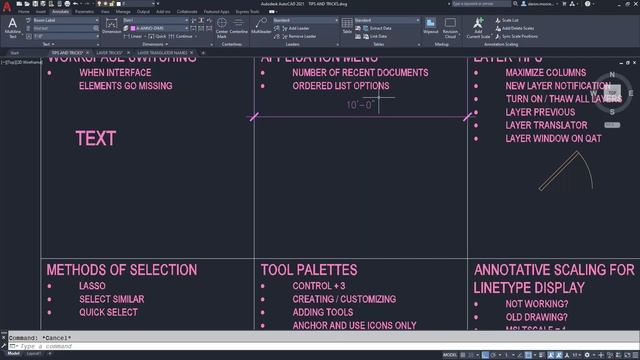Click Add Current Scale icon
Screen dimensions: 640x360
click(478, 28)
